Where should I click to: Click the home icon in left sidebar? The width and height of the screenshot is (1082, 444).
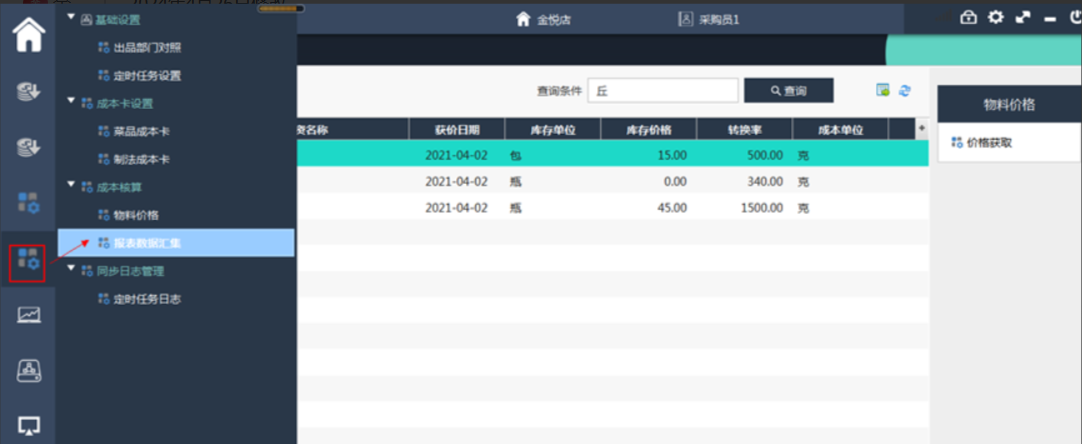coord(28,33)
